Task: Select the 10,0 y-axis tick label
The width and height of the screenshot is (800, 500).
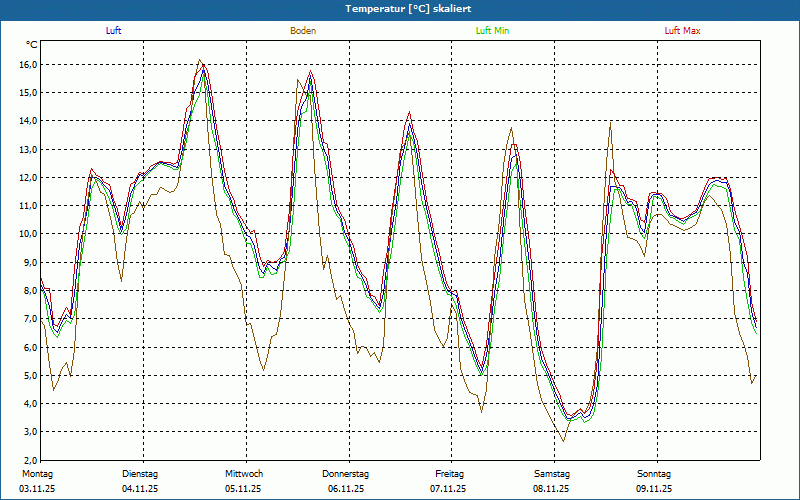Action: pyautogui.click(x=26, y=234)
